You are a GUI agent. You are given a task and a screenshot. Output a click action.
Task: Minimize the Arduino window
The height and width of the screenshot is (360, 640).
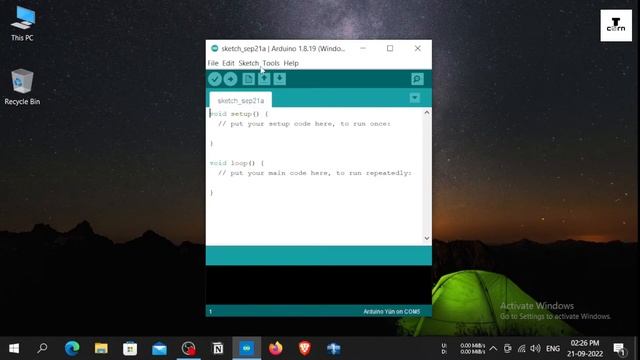tap(363, 48)
